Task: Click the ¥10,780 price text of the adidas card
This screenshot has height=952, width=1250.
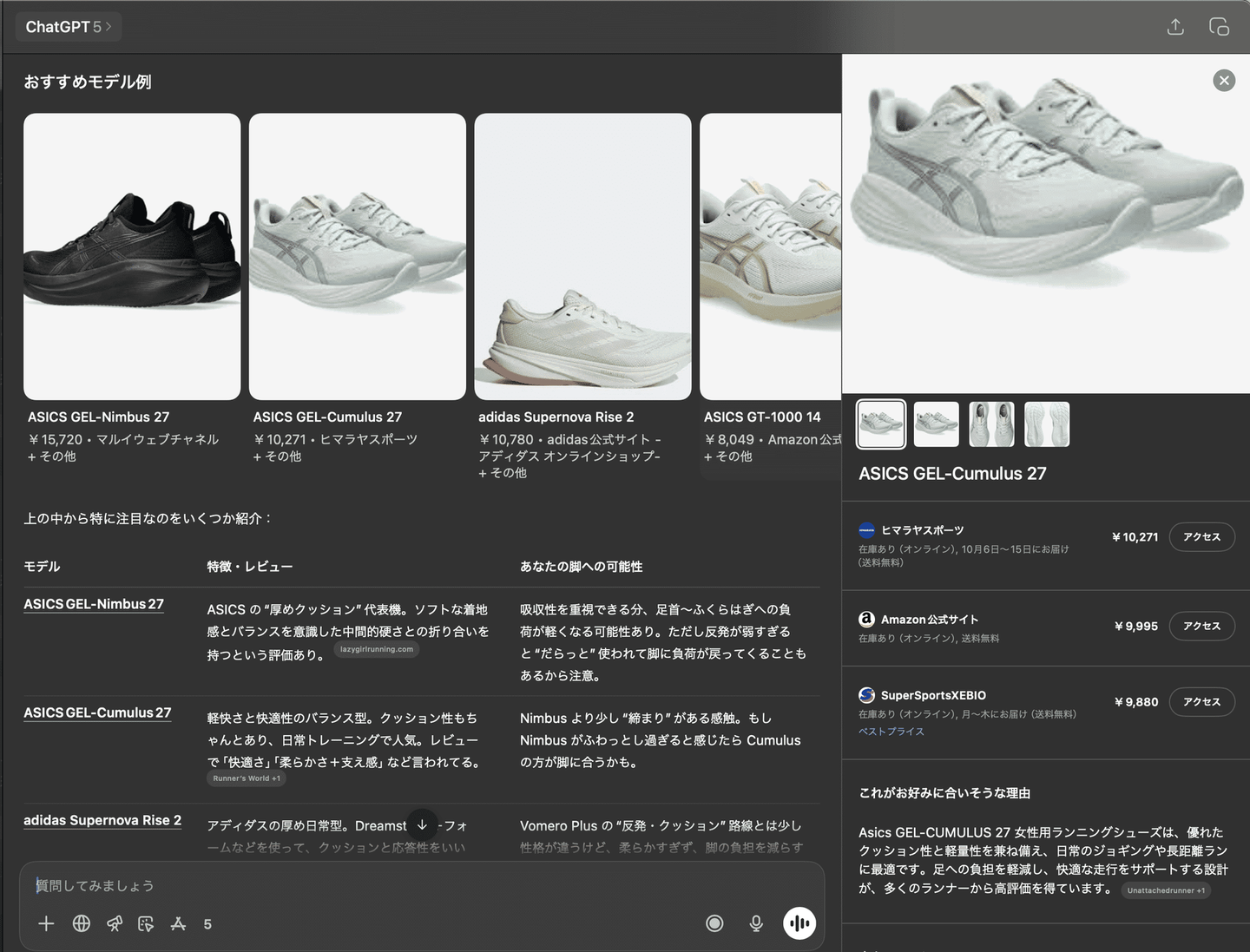Action: point(506,440)
